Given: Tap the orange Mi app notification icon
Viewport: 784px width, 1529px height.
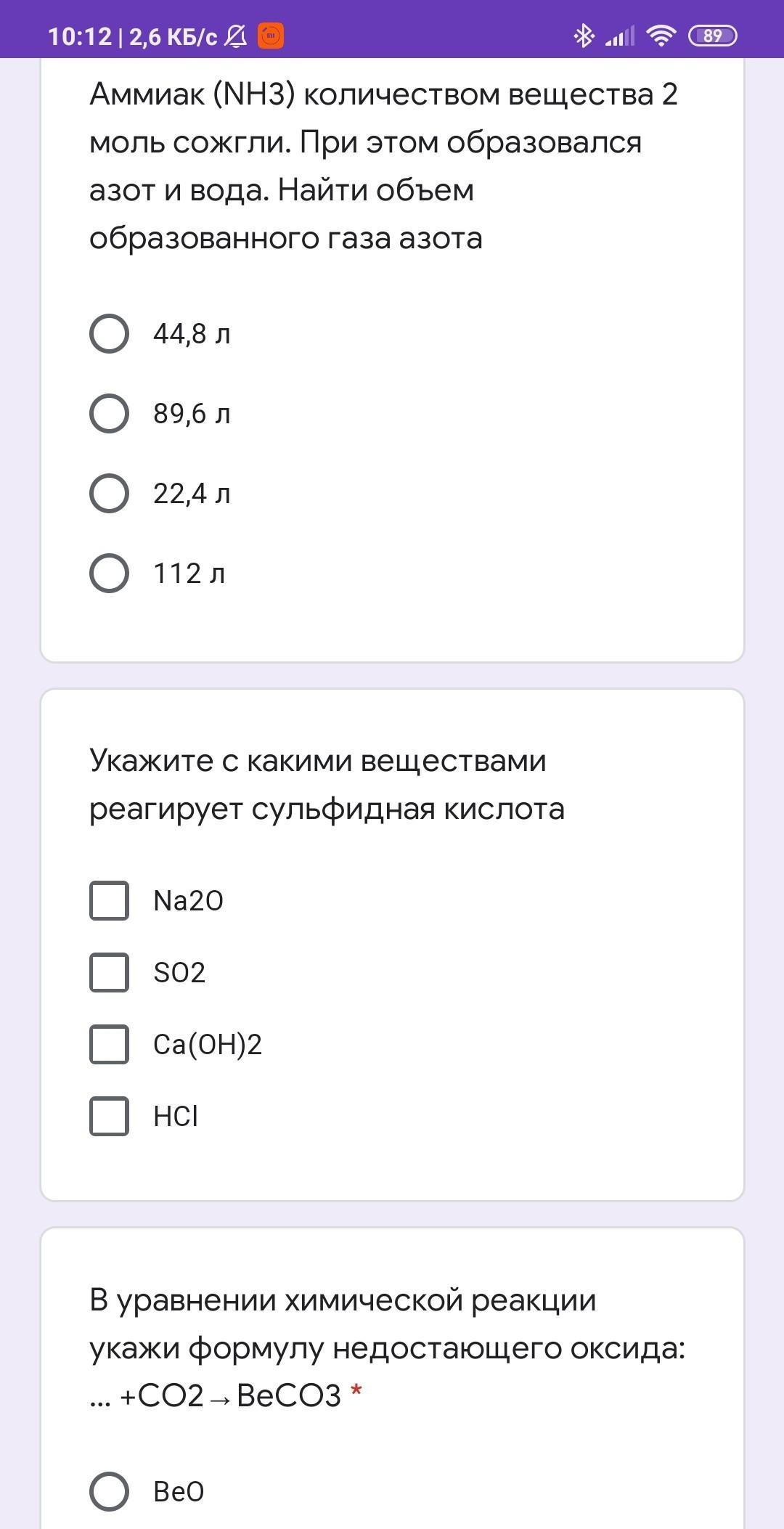Looking at the screenshot, I should point(271,36).
